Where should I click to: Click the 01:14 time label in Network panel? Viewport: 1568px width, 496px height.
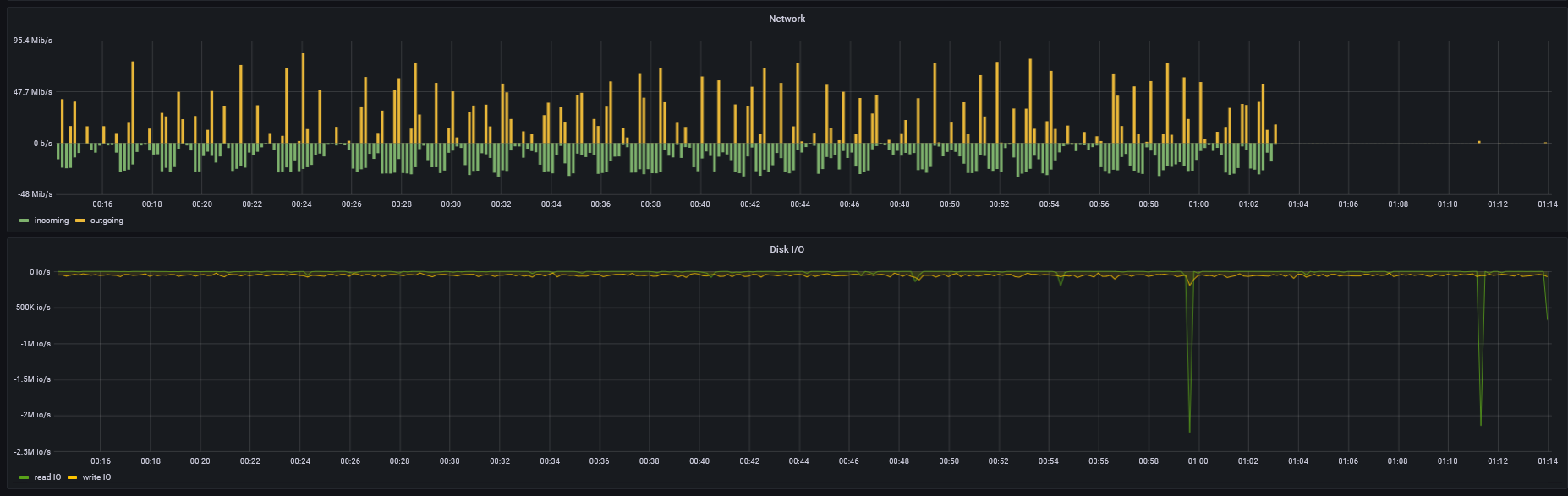tap(1548, 204)
